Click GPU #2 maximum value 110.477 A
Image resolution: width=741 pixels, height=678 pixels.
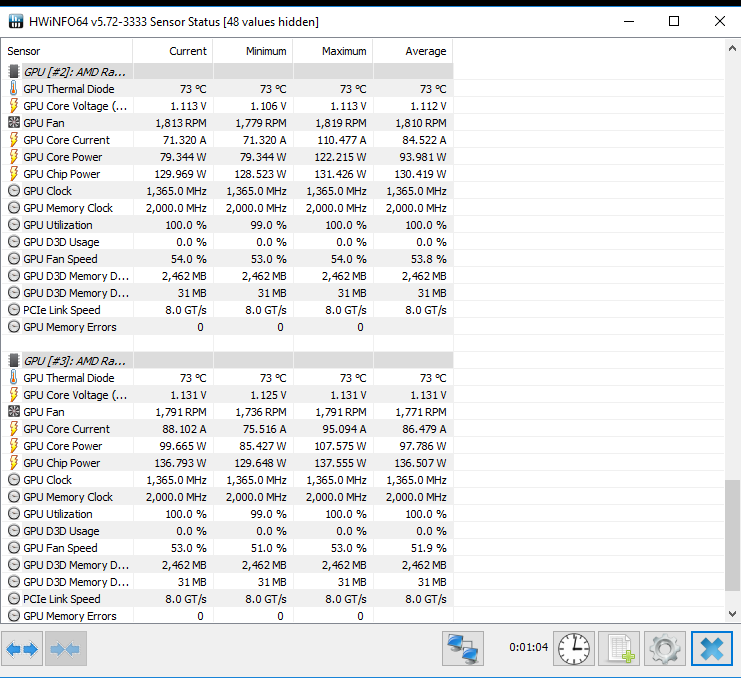point(341,140)
